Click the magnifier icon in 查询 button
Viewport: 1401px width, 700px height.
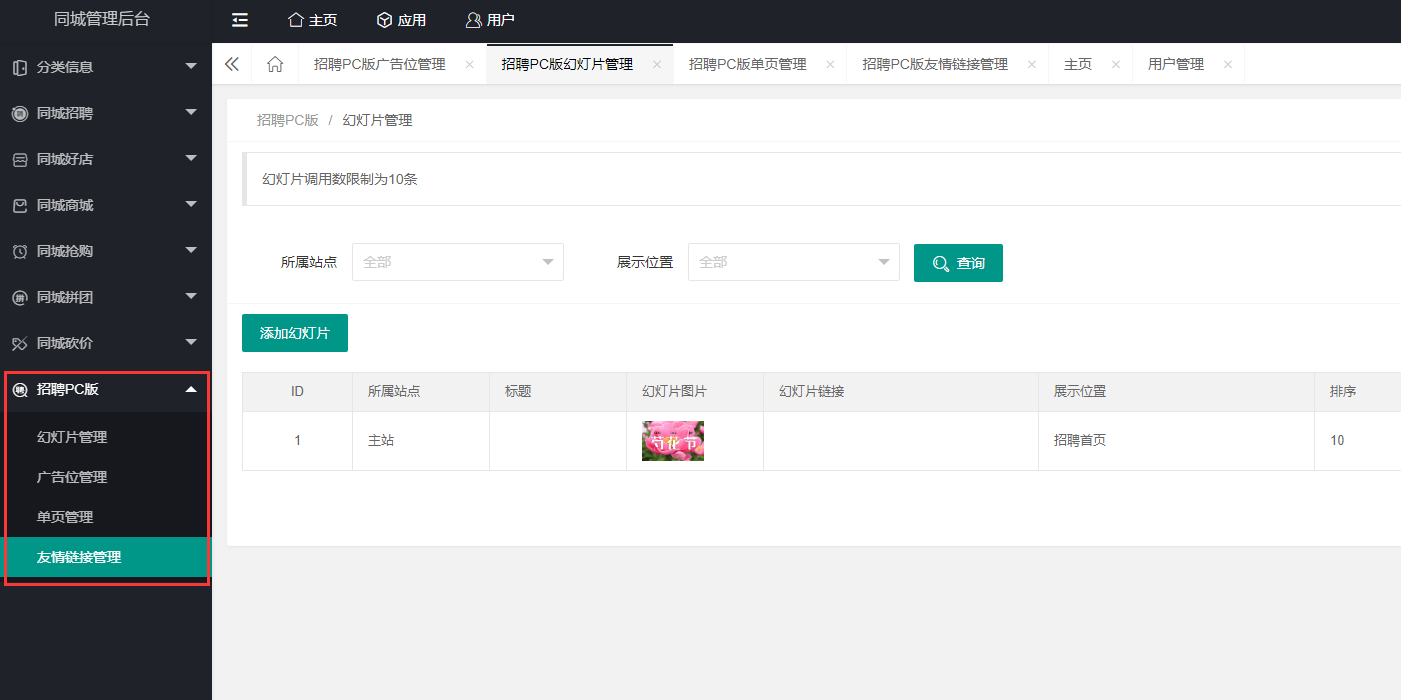[x=941, y=263]
